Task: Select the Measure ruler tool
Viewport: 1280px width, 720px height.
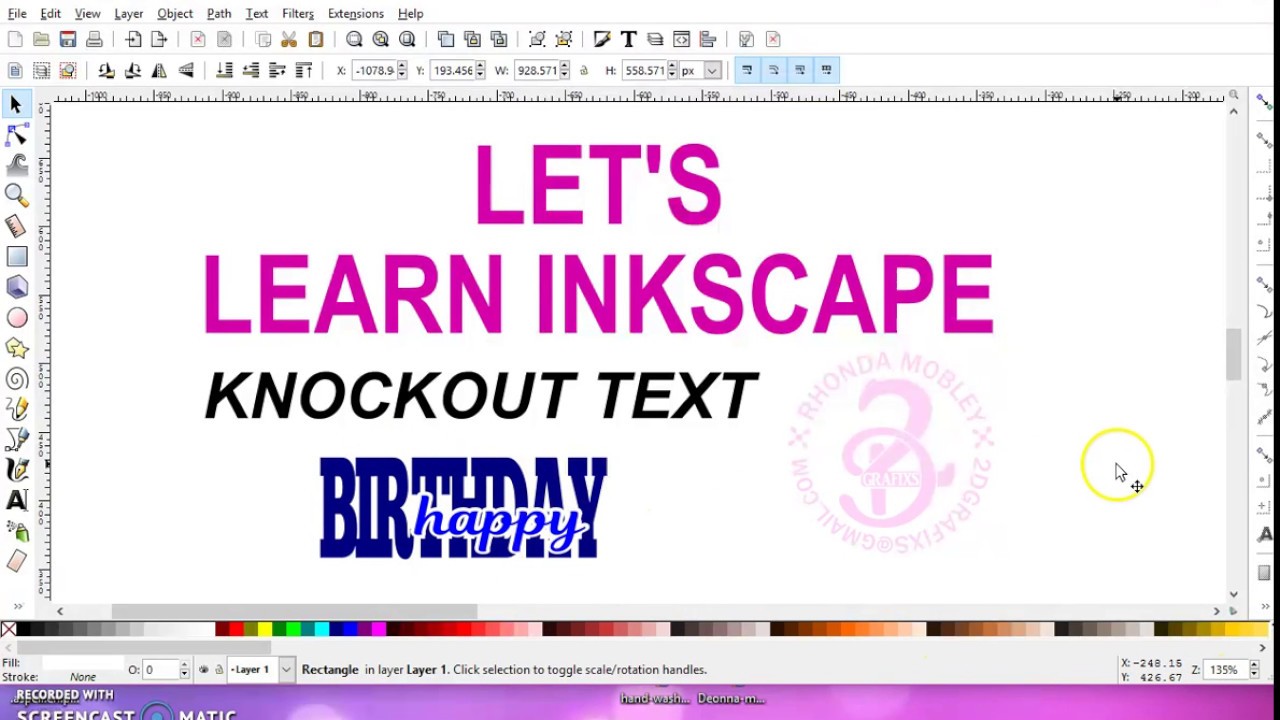Action: click(16, 226)
